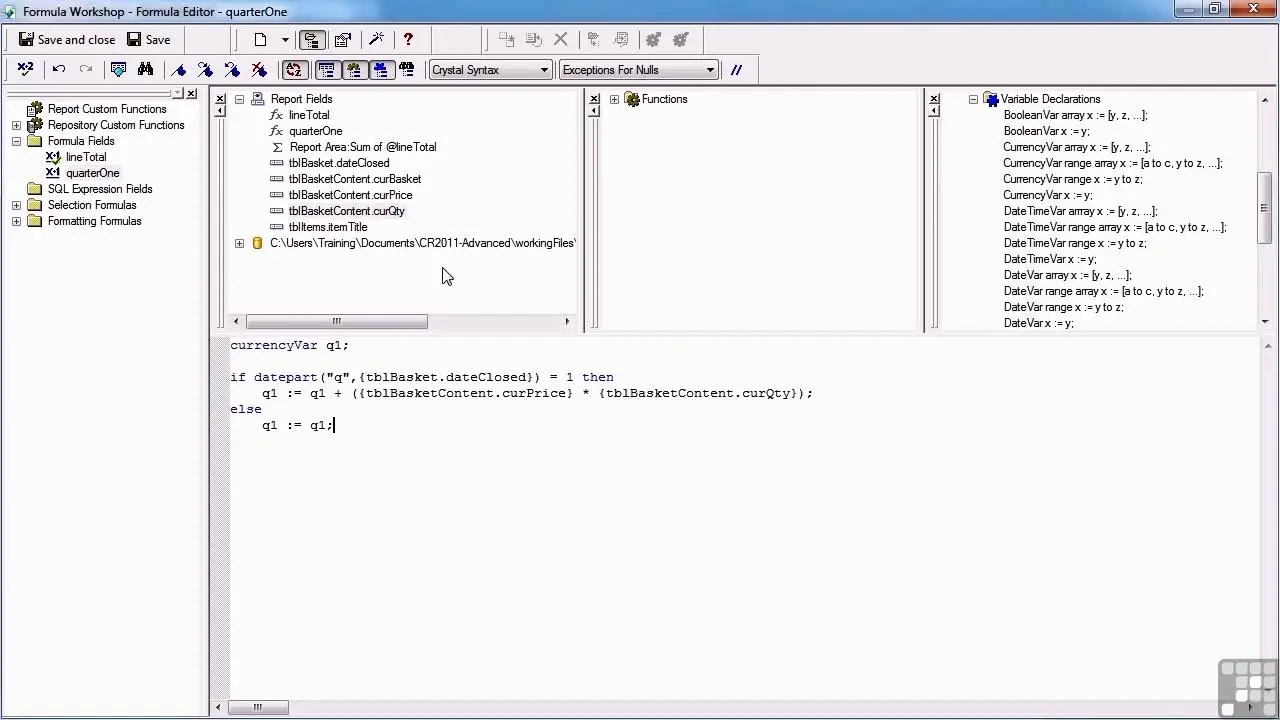Check formula syntax with the X+2 icon
The height and width of the screenshot is (720, 1280).
point(25,69)
